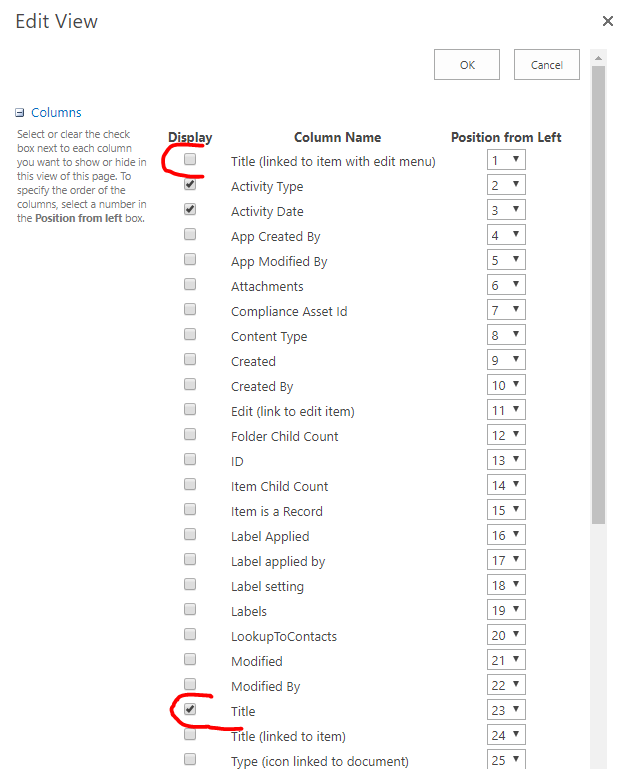Enable the Attachments column checkbox

point(190,285)
